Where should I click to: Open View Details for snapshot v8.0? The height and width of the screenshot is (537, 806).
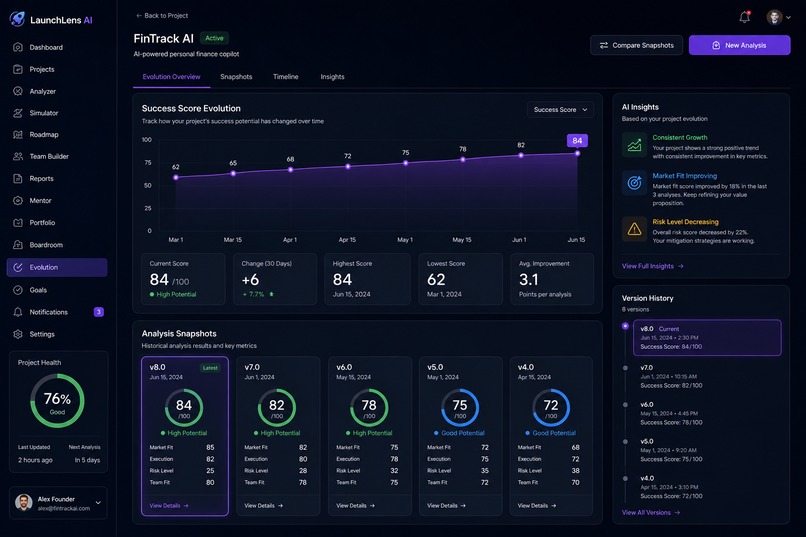(169, 506)
